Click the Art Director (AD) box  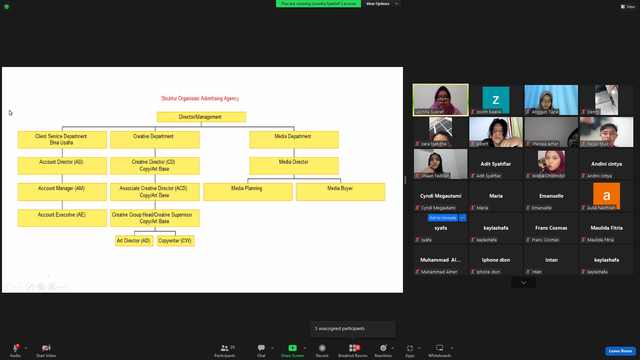pos(134,241)
